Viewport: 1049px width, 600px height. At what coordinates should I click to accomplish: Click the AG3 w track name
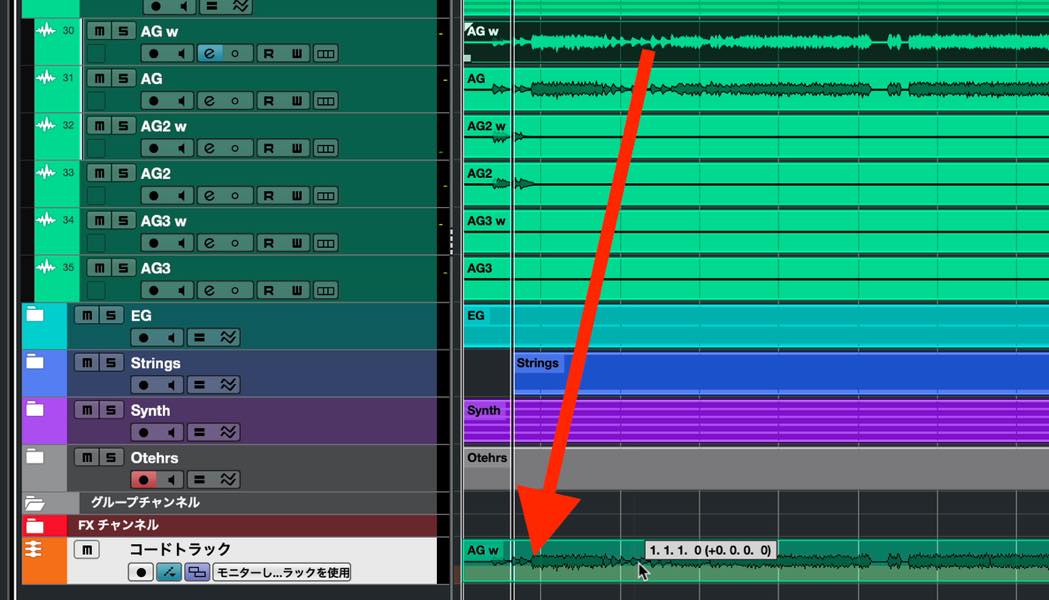pos(163,221)
